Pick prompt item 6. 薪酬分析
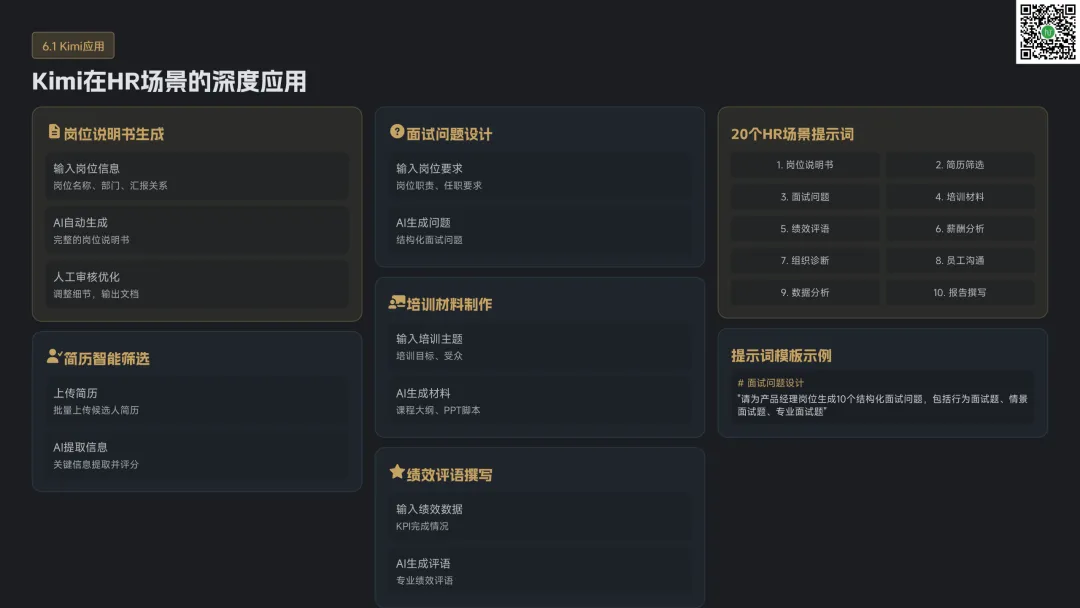1080x608 pixels. tap(960, 229)
